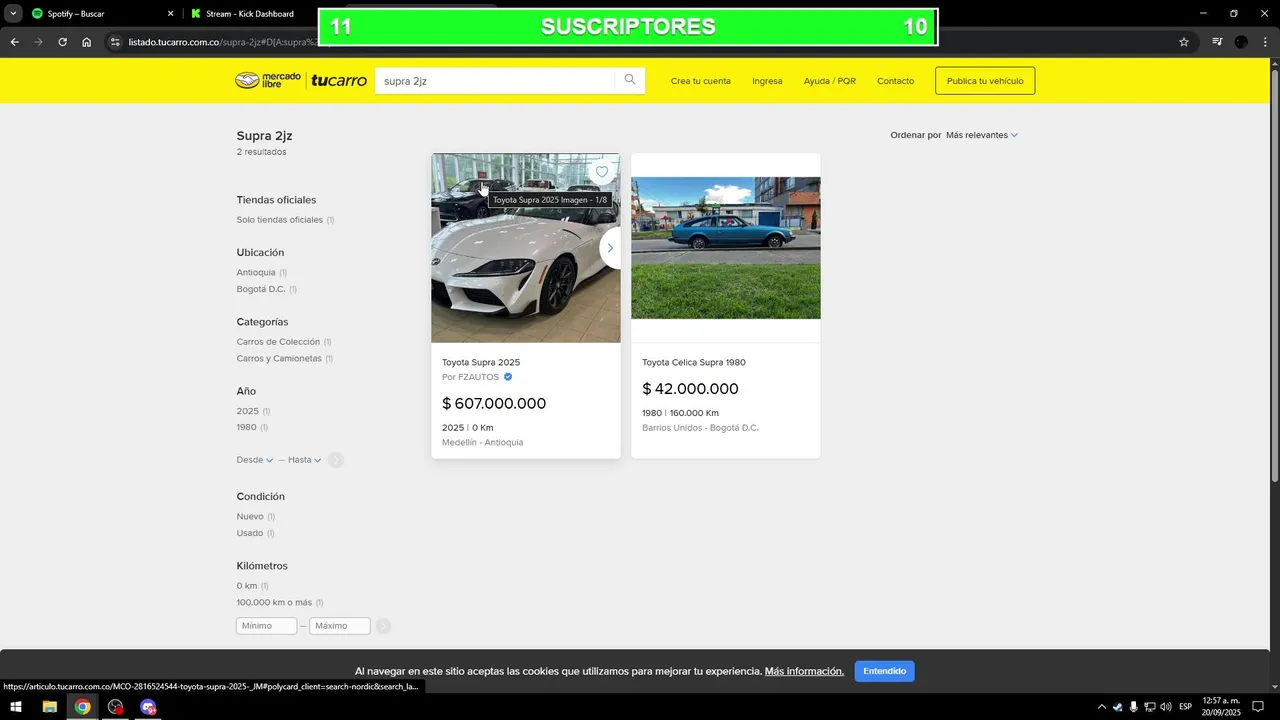
Task: Filter by Solo tiendas oficiales
Action: (280, 220)
